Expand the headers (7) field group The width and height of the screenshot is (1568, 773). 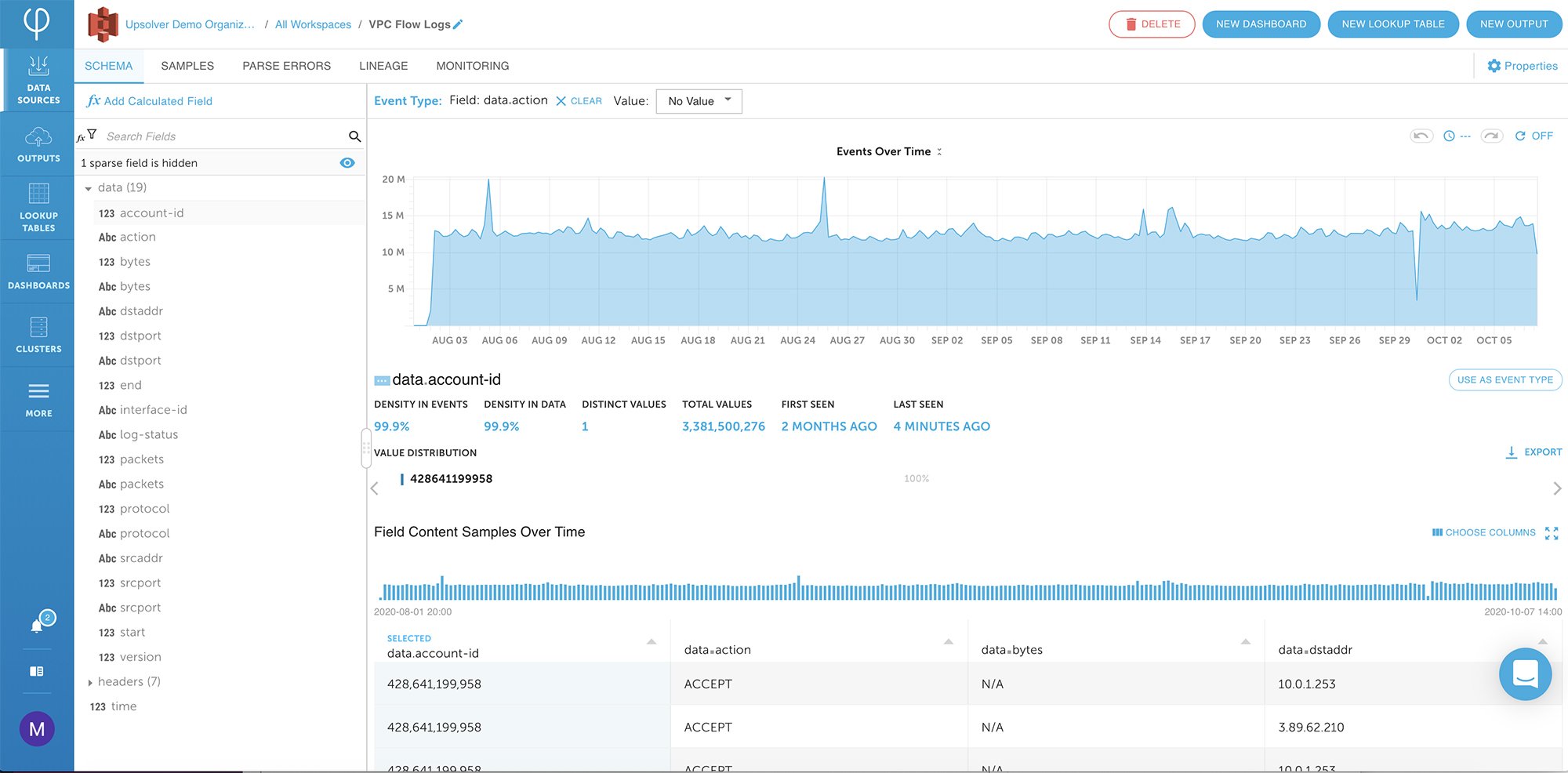point(90,681)
